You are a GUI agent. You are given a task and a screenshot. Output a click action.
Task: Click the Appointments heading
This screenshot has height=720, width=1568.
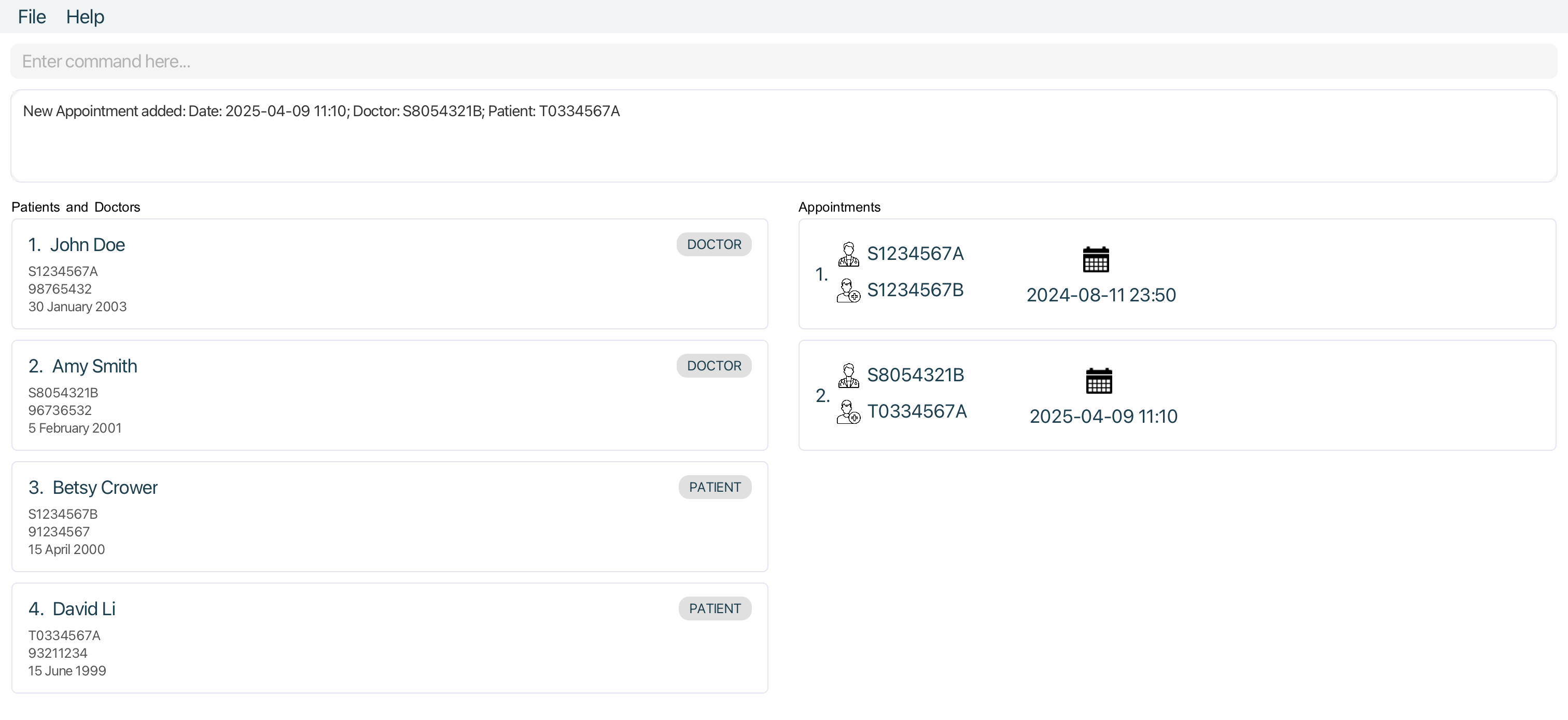839,207
